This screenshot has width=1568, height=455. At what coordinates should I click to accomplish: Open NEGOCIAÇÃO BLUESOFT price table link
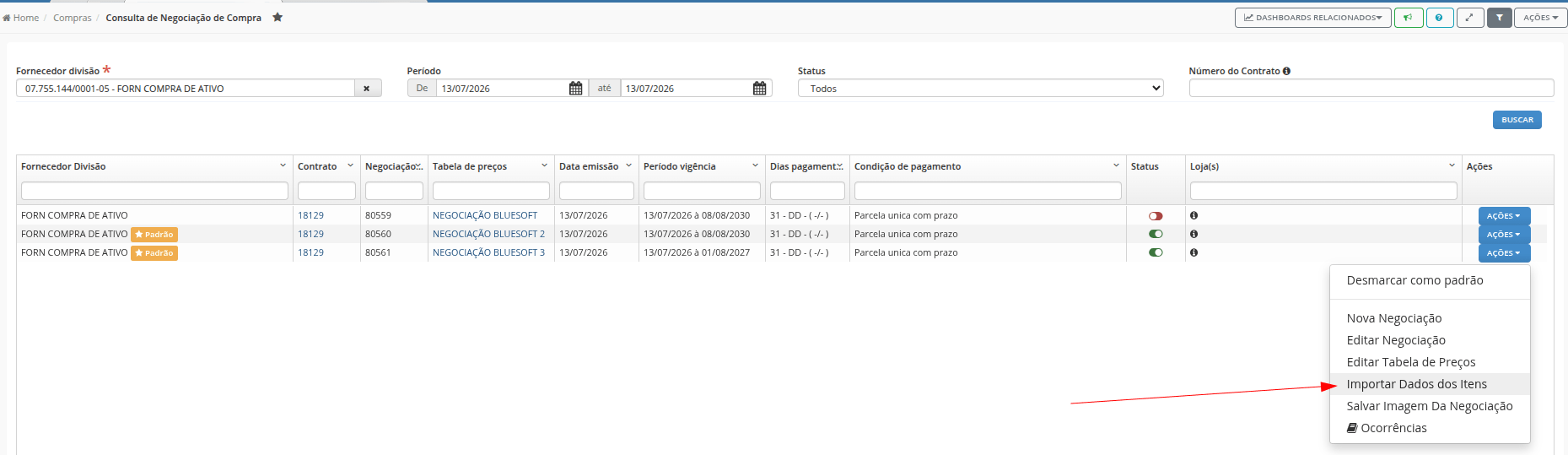coord(485,215)
